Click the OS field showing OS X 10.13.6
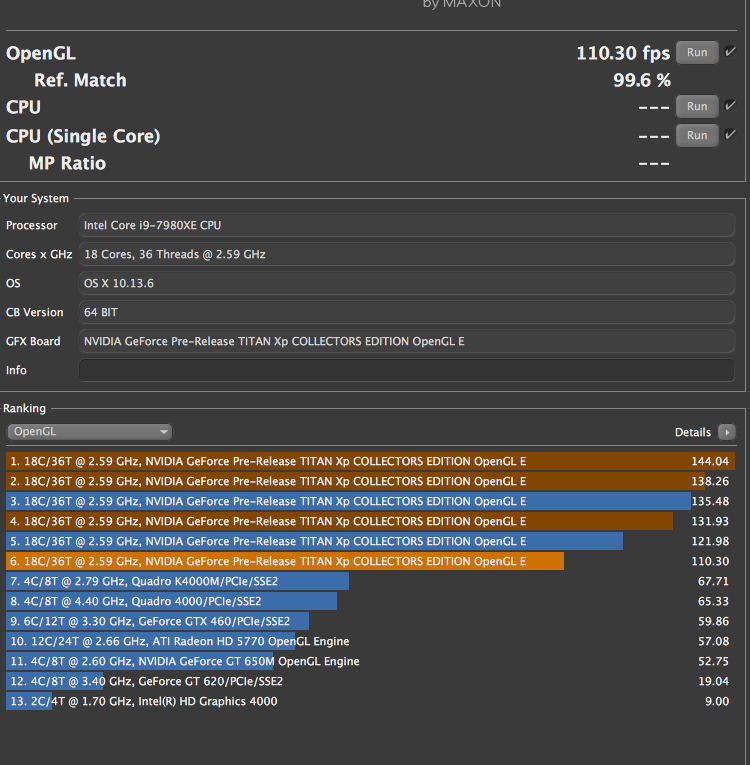 click(x=406, y=283)
